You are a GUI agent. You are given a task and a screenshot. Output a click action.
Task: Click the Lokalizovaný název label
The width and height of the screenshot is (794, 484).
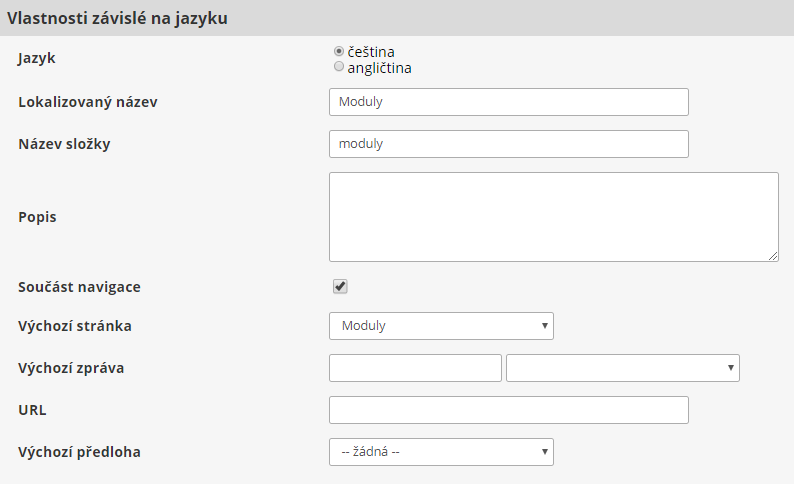[x=88, y=102]
